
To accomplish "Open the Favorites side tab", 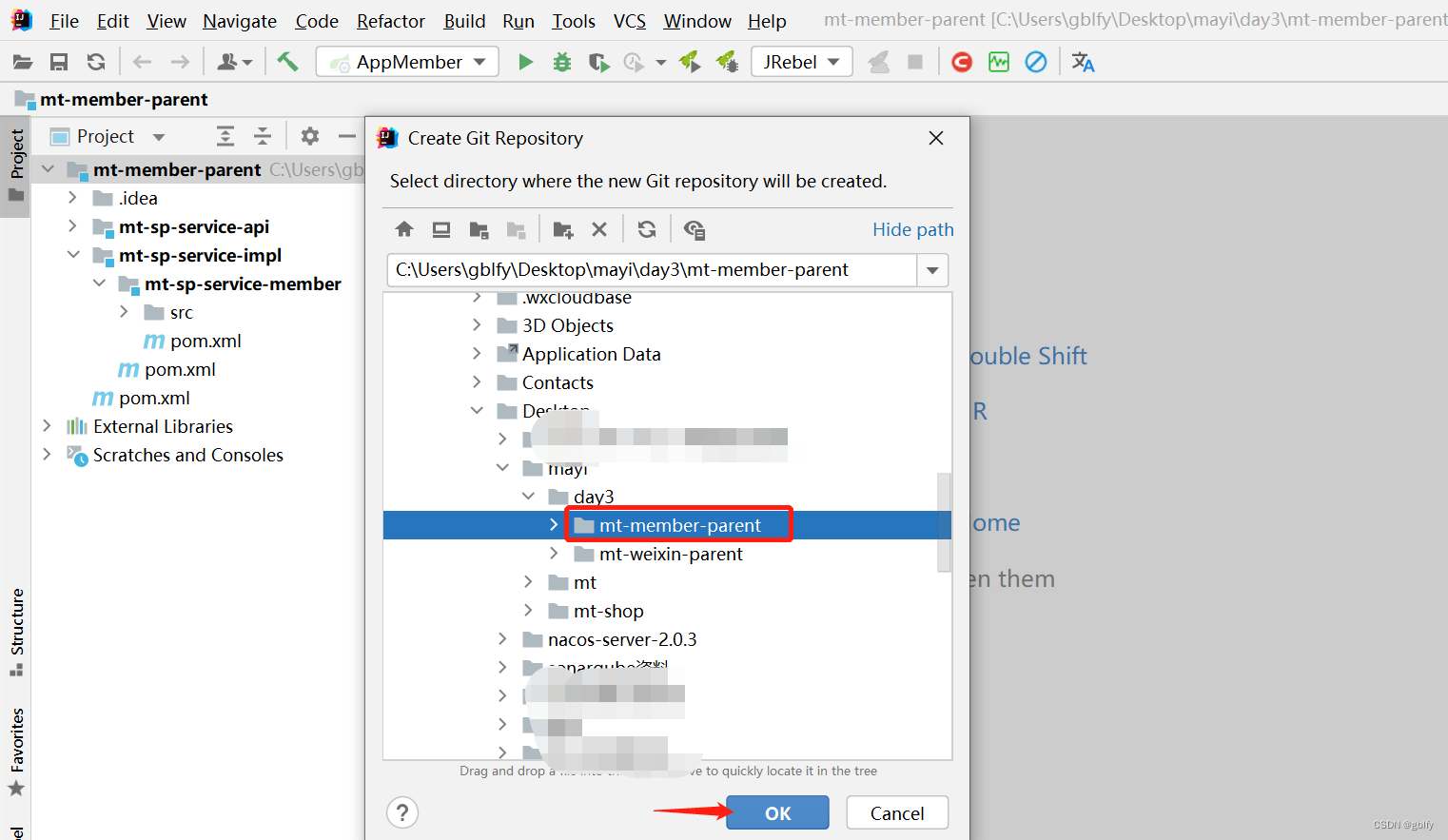I will pyautogui.click(x=16, y=752).
